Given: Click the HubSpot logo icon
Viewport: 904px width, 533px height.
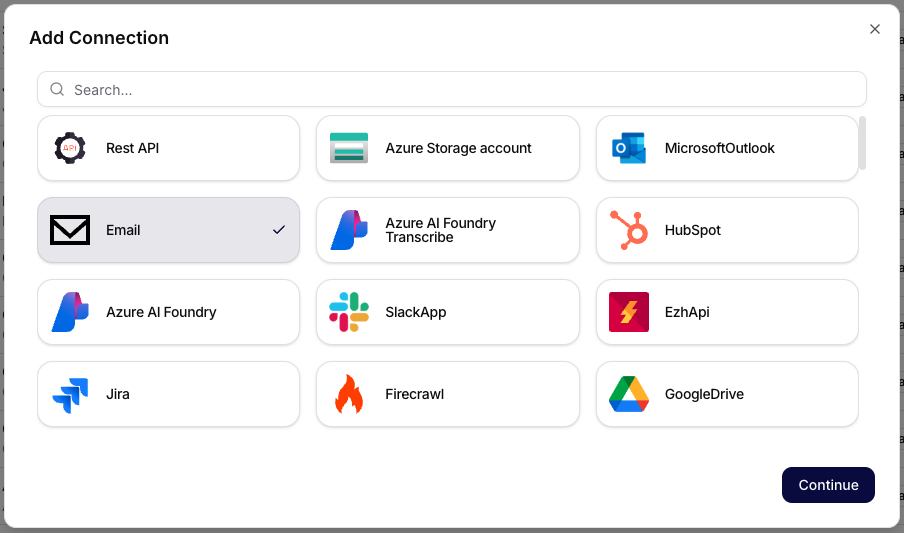Looking at the screenshot, I should pos(629,230).
